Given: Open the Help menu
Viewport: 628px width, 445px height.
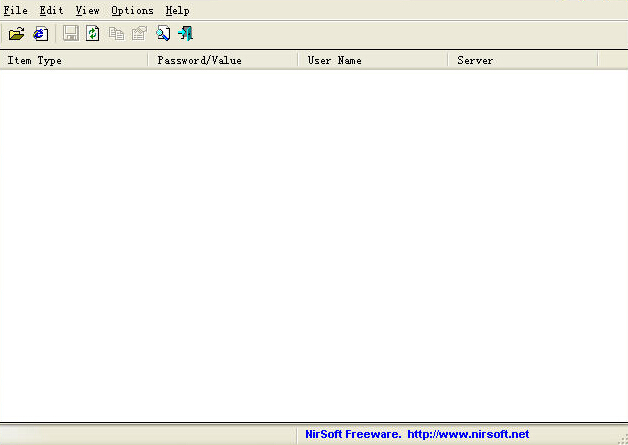Looking at the screenshot, I should [177, 10].
